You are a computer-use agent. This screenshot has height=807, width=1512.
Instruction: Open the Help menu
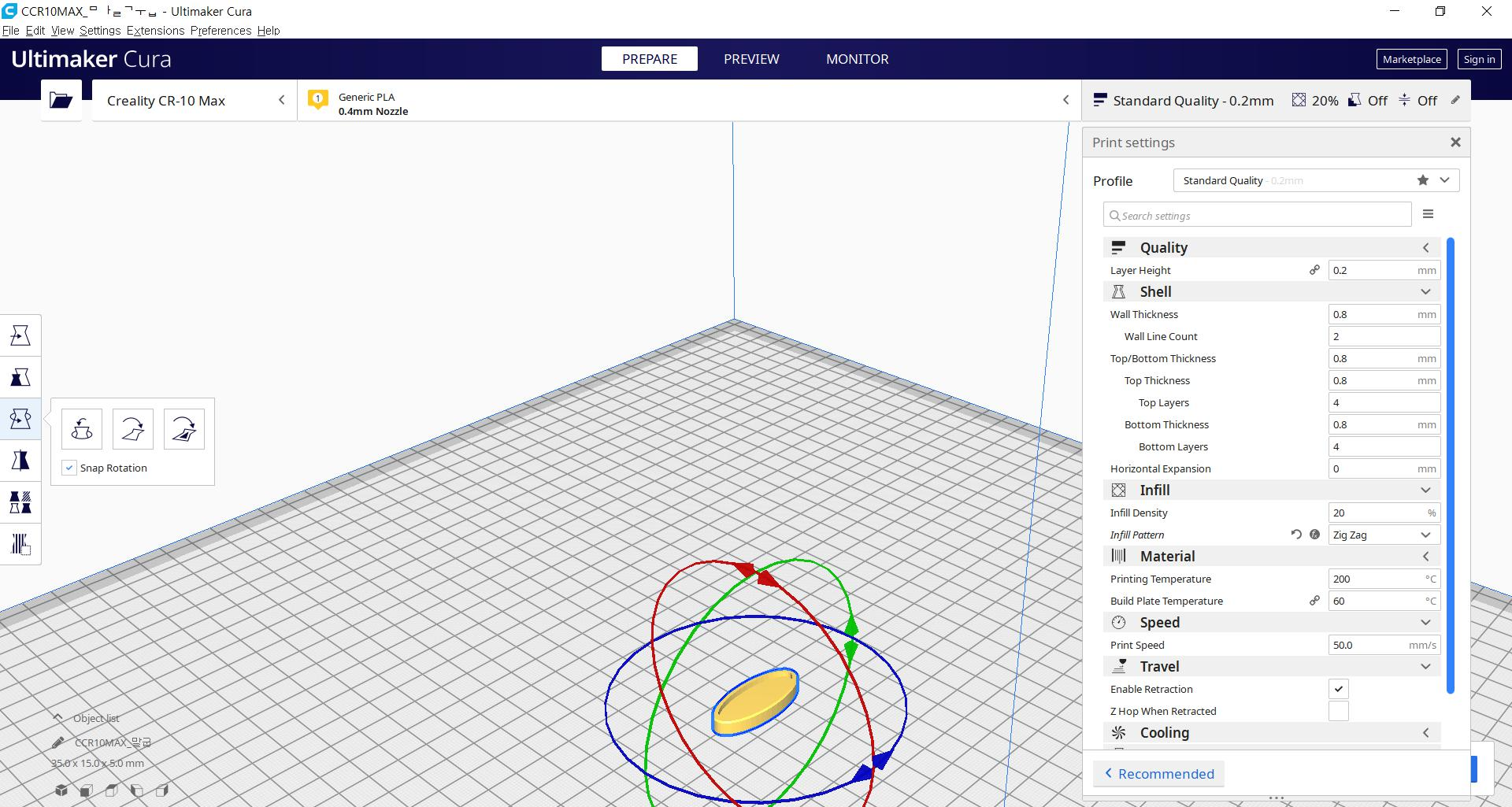click(x=269, y=30)
